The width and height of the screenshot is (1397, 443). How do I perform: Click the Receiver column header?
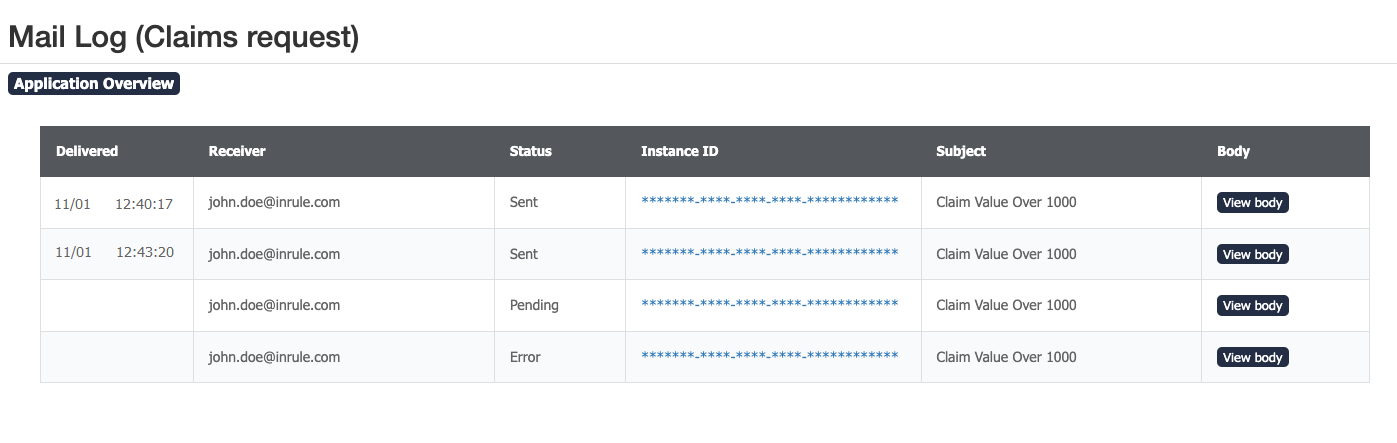[x=237, y=151]
